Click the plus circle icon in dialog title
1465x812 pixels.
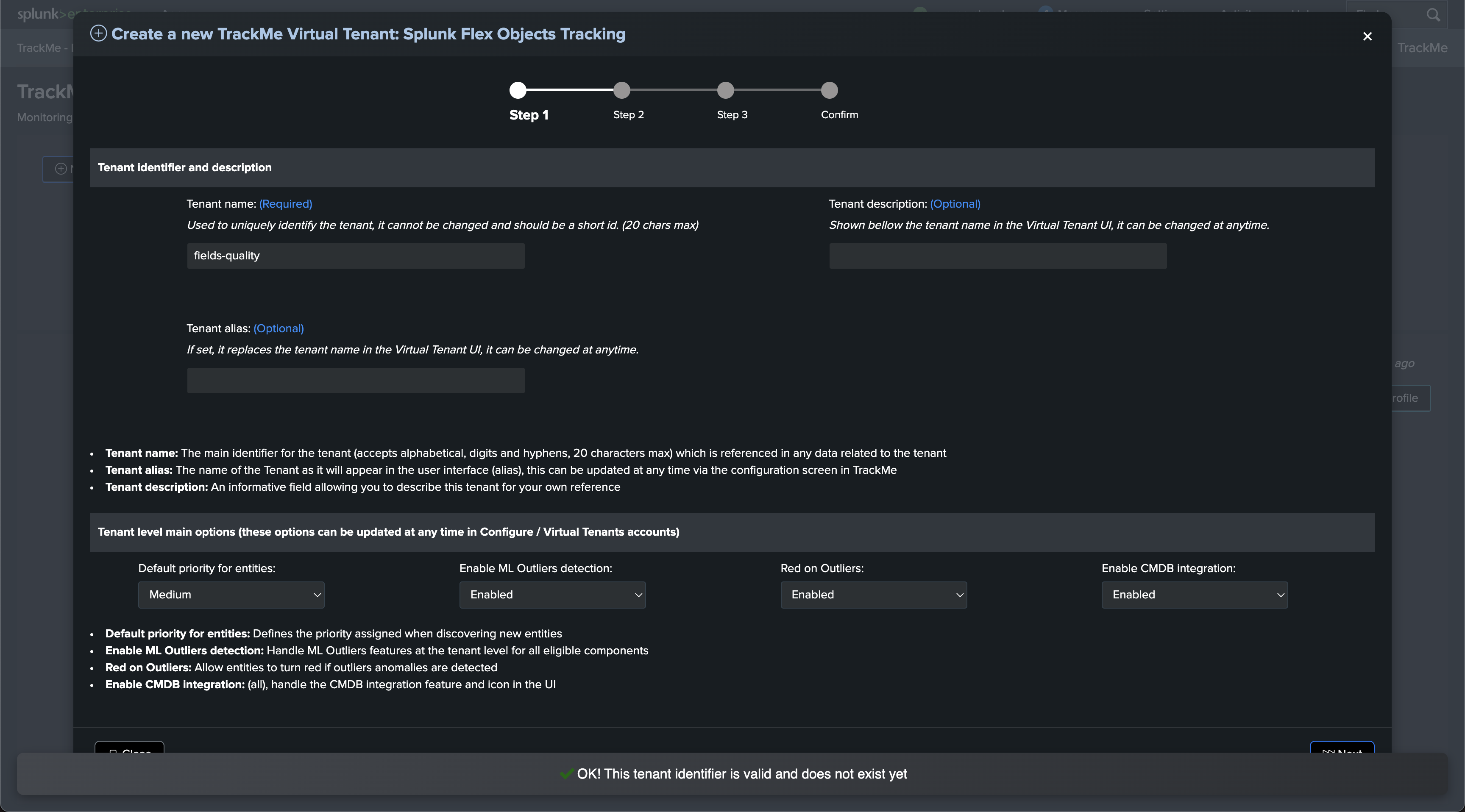coord(98,33)
